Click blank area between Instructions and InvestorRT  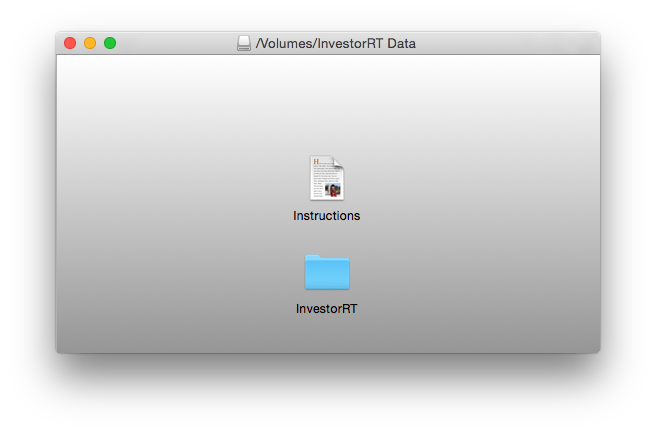[x=327, y=238]
